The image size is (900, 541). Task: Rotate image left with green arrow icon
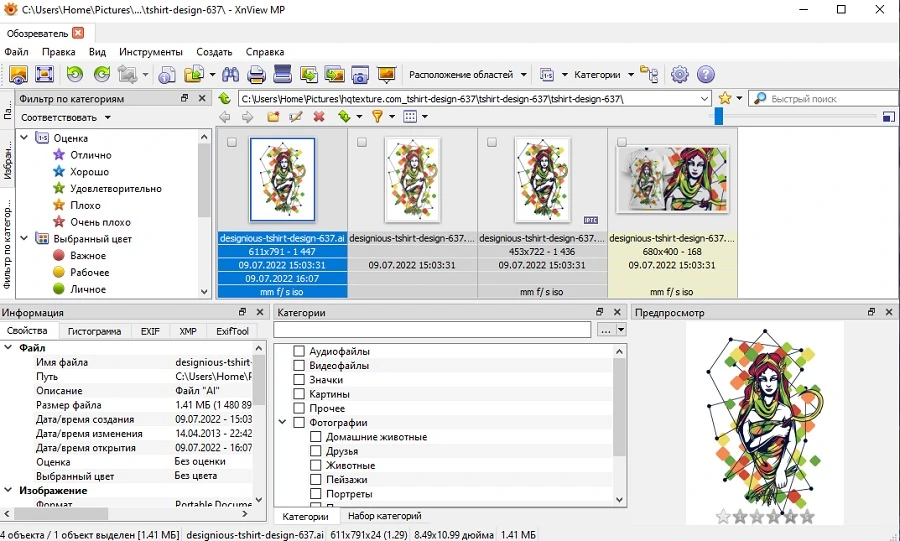pos(75,74)
